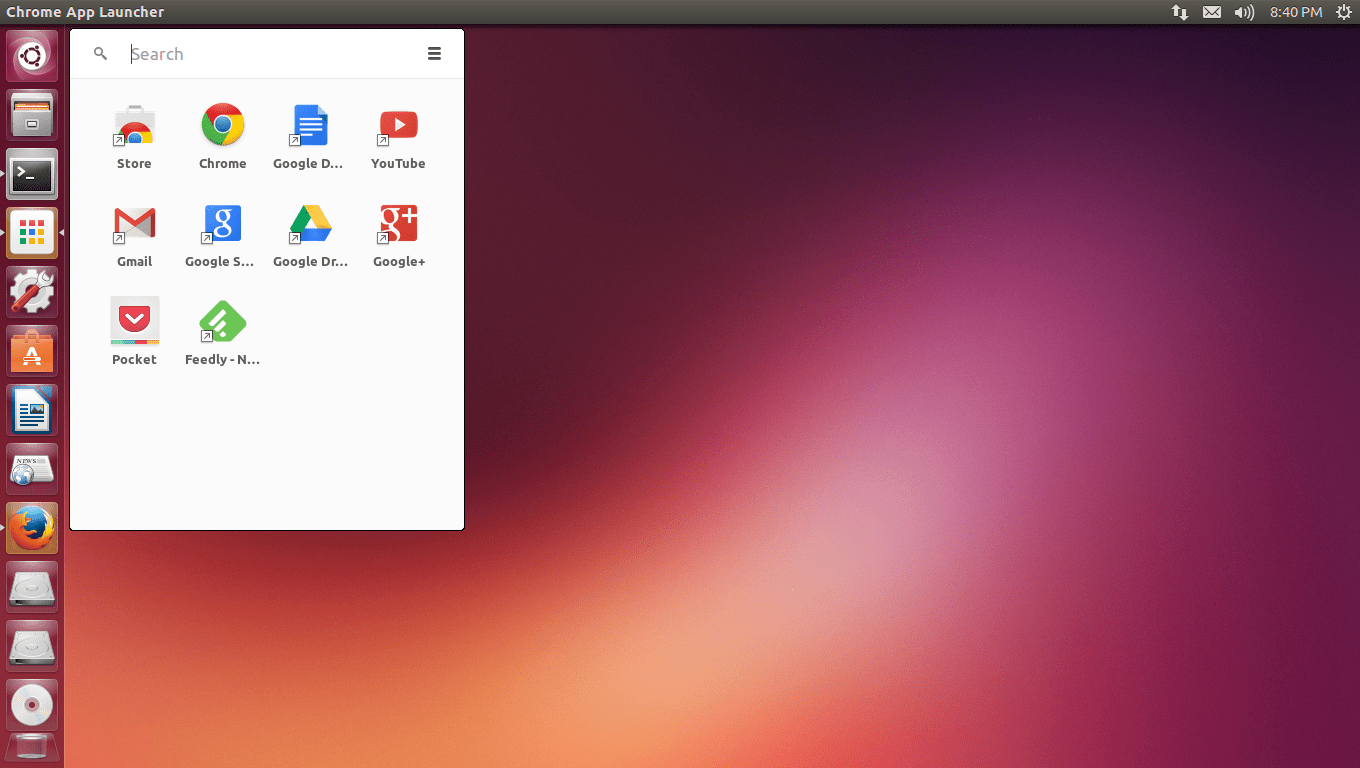Launch the Google+ app
The width and height of the screenshot is (1360, 768).
point(398,224)
